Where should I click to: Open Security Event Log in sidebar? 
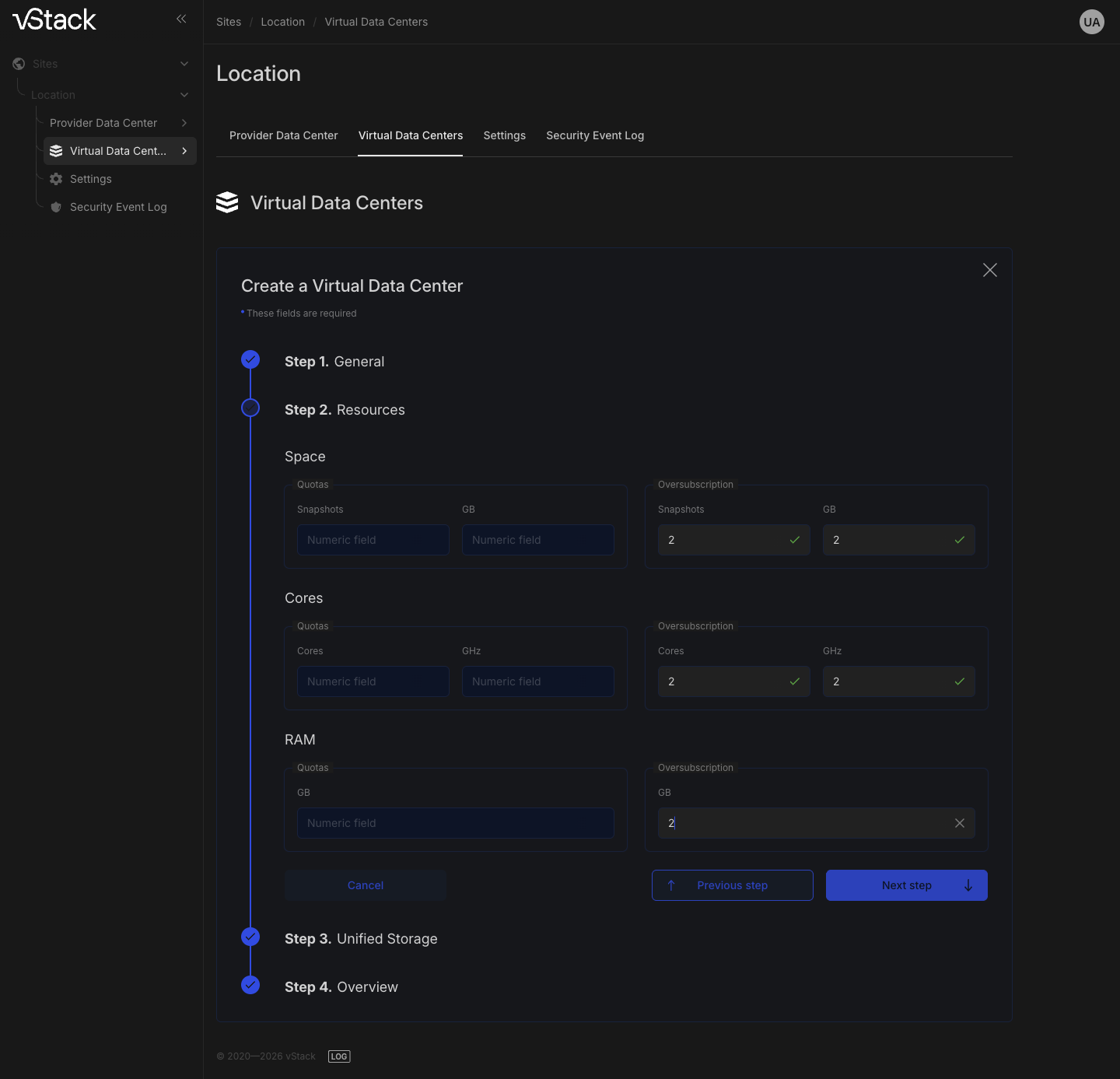118,207
